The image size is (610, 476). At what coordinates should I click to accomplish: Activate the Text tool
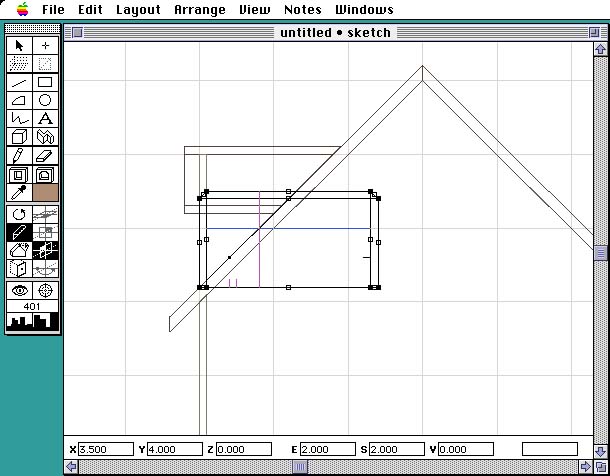45,118
